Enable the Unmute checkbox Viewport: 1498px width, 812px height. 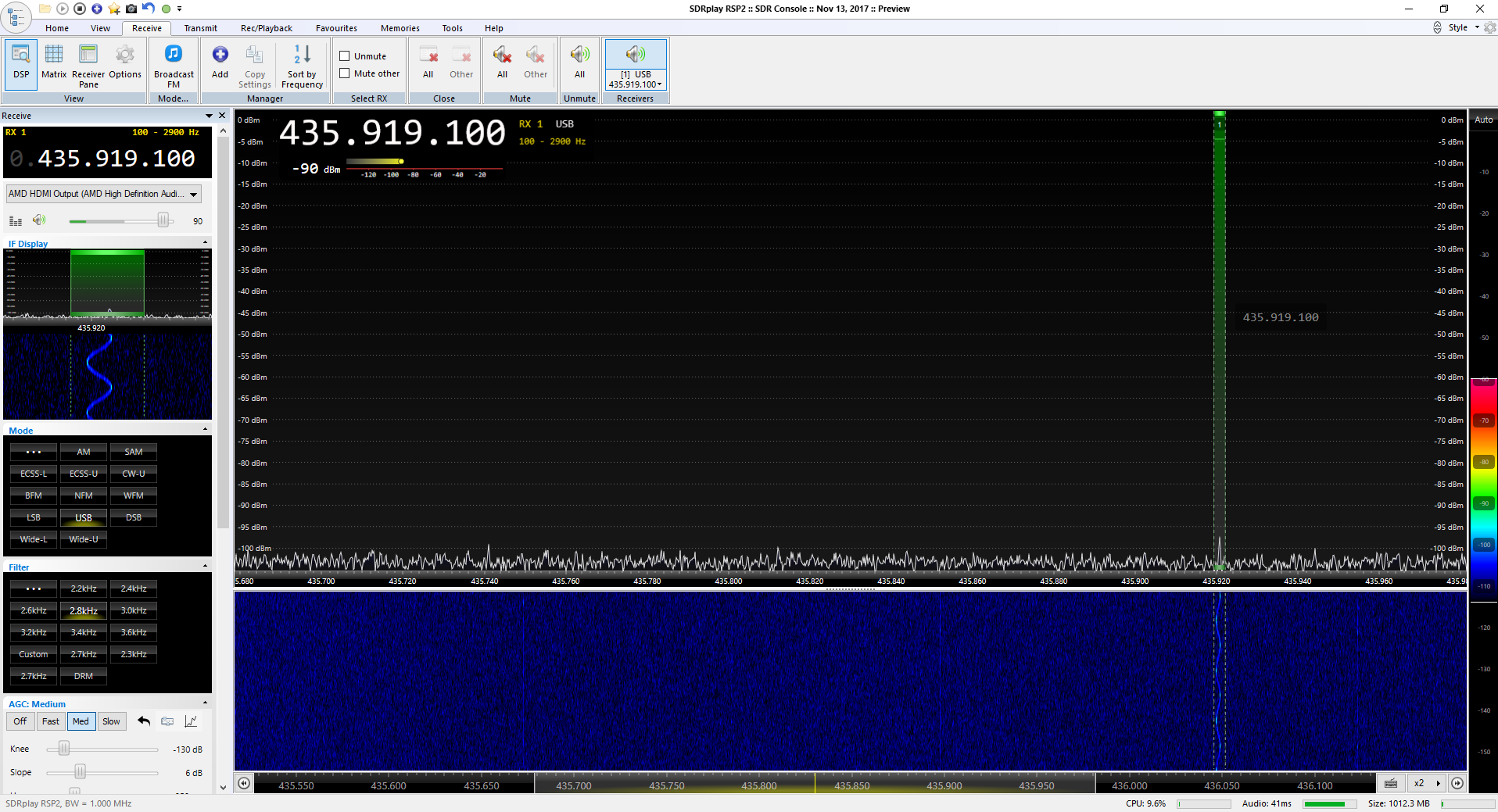click(345, 56)
